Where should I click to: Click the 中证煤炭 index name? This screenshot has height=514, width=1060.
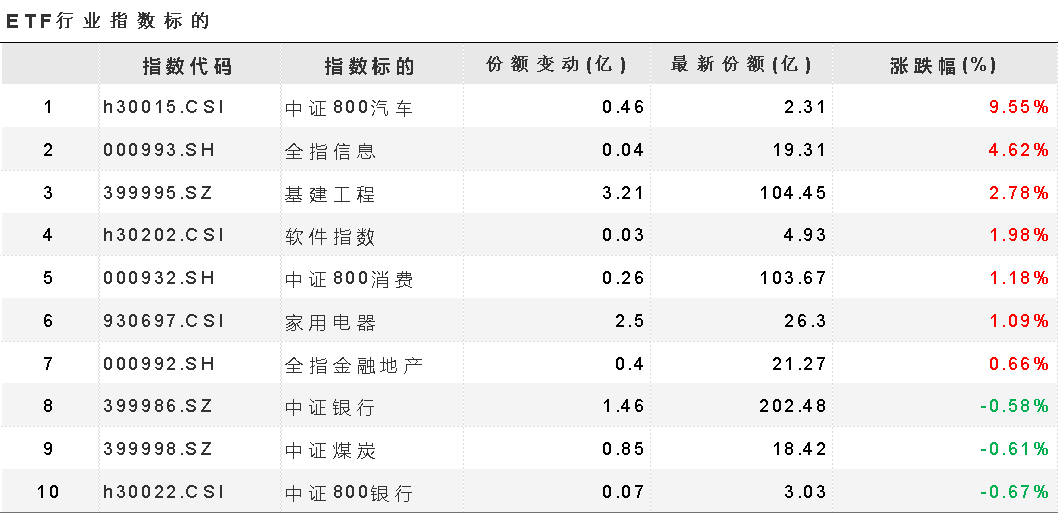330,450
